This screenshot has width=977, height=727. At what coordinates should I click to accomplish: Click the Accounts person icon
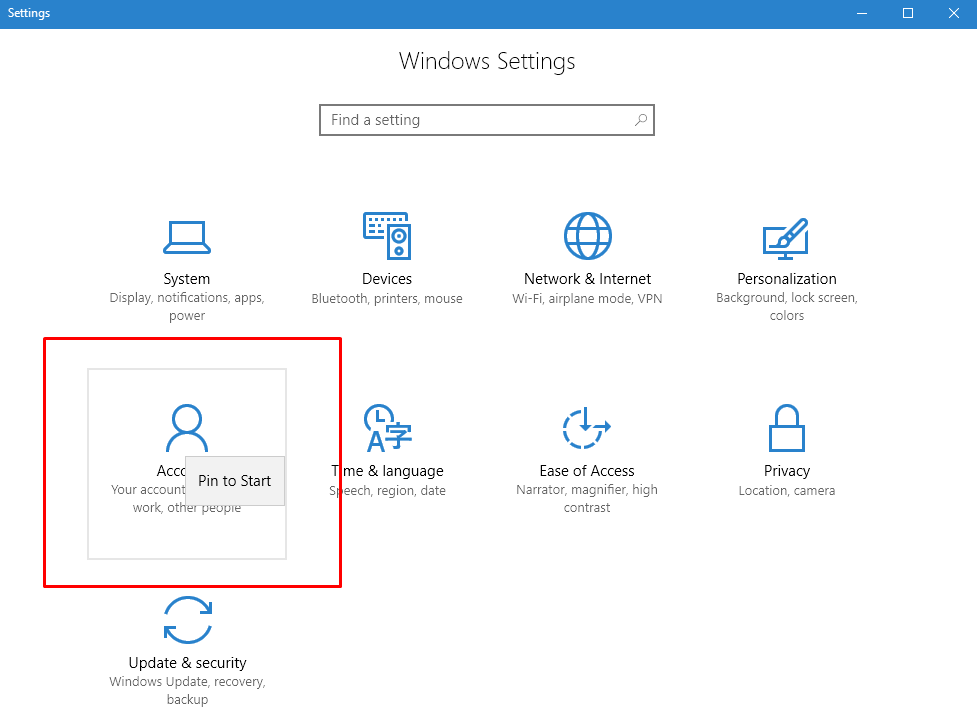(x=187, y=428)
